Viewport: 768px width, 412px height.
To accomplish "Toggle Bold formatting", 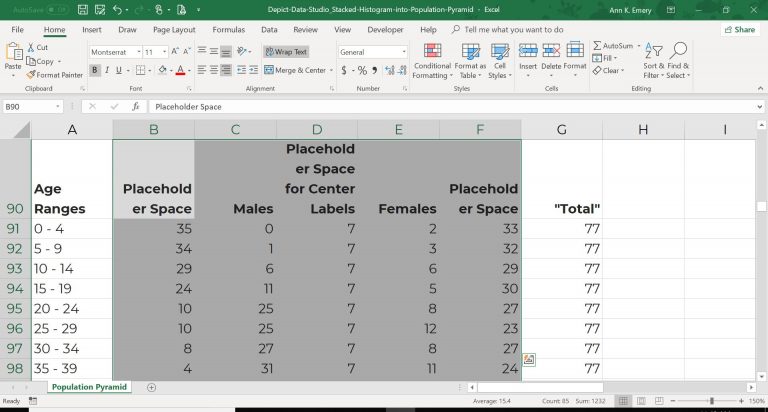I will pos(95,71).
